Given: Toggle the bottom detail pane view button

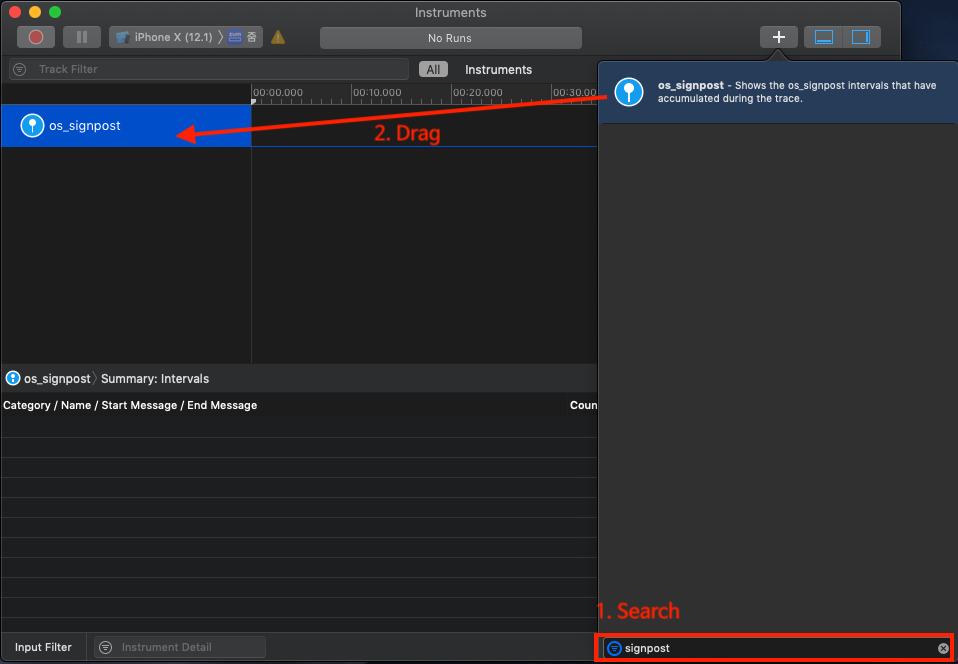Looking at the screenshot, I should coord(824,37).
